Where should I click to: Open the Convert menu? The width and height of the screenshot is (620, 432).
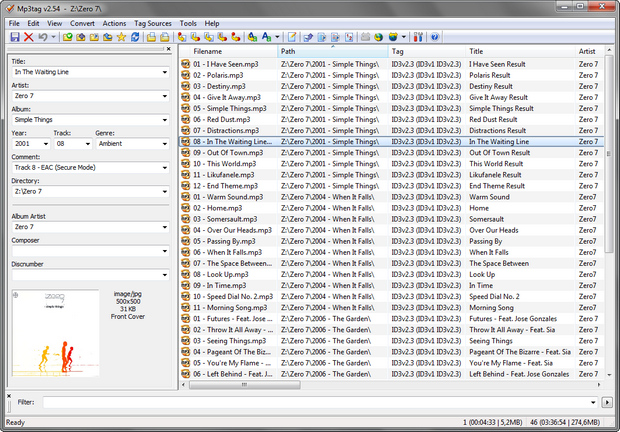[82, 24]
